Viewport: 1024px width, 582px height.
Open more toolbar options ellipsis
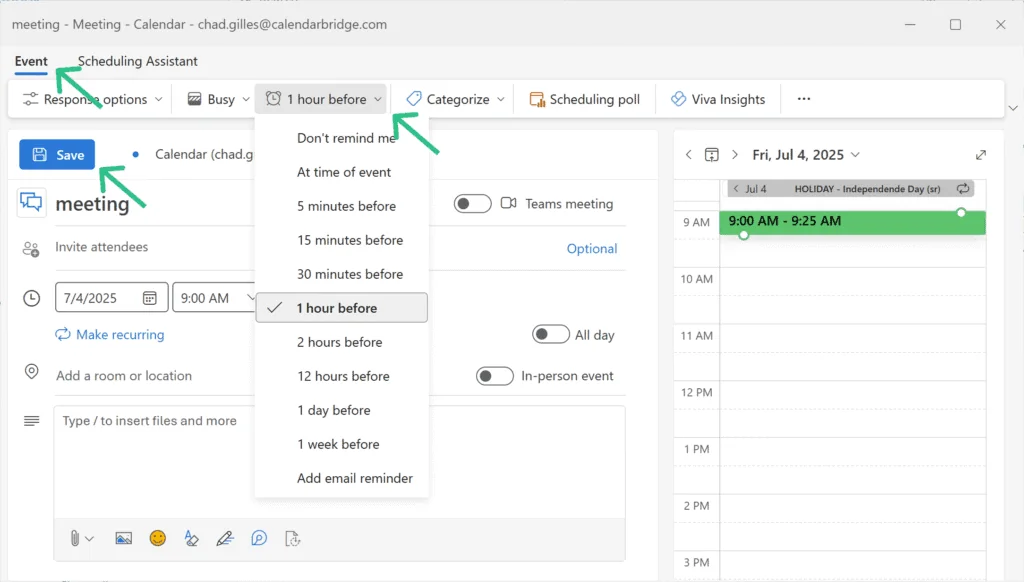click(x=804, y=99)
